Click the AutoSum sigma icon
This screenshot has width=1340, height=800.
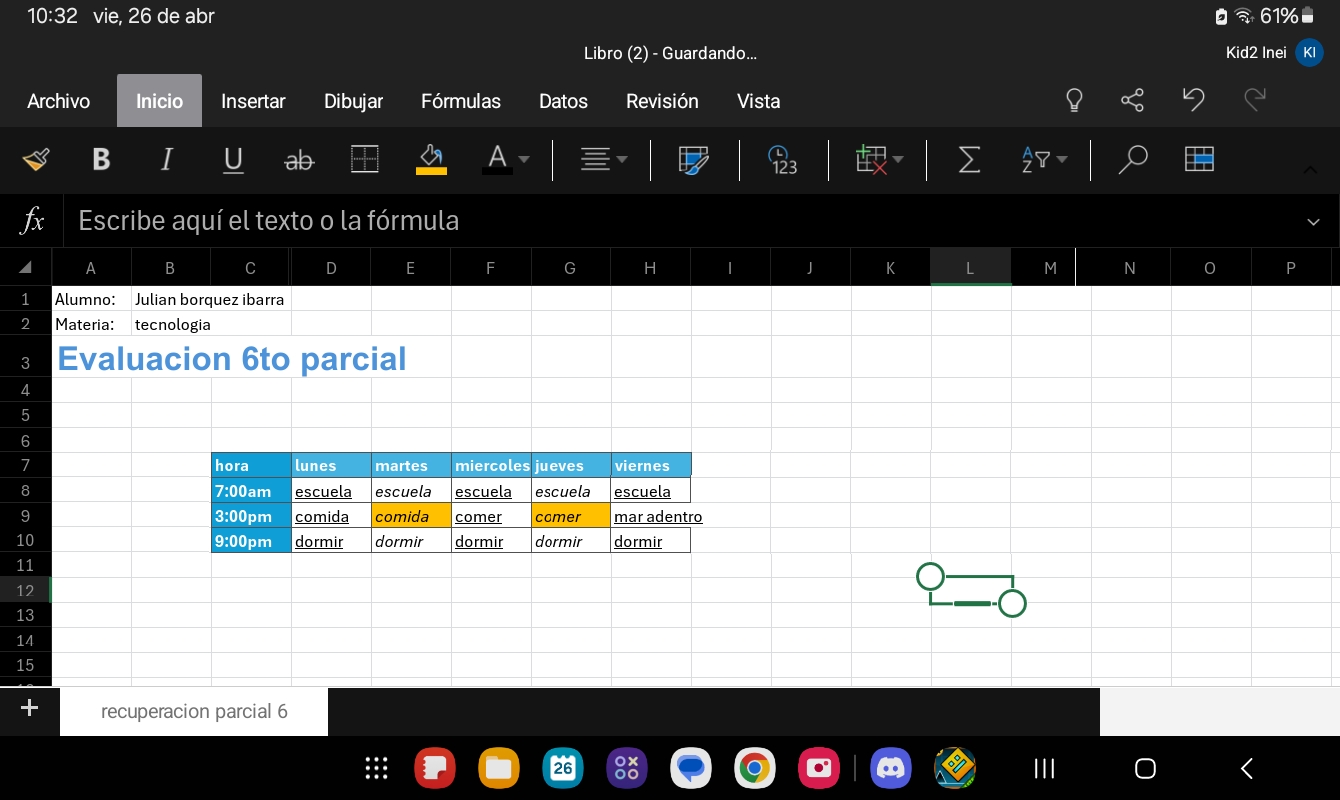tap(969, 160)
